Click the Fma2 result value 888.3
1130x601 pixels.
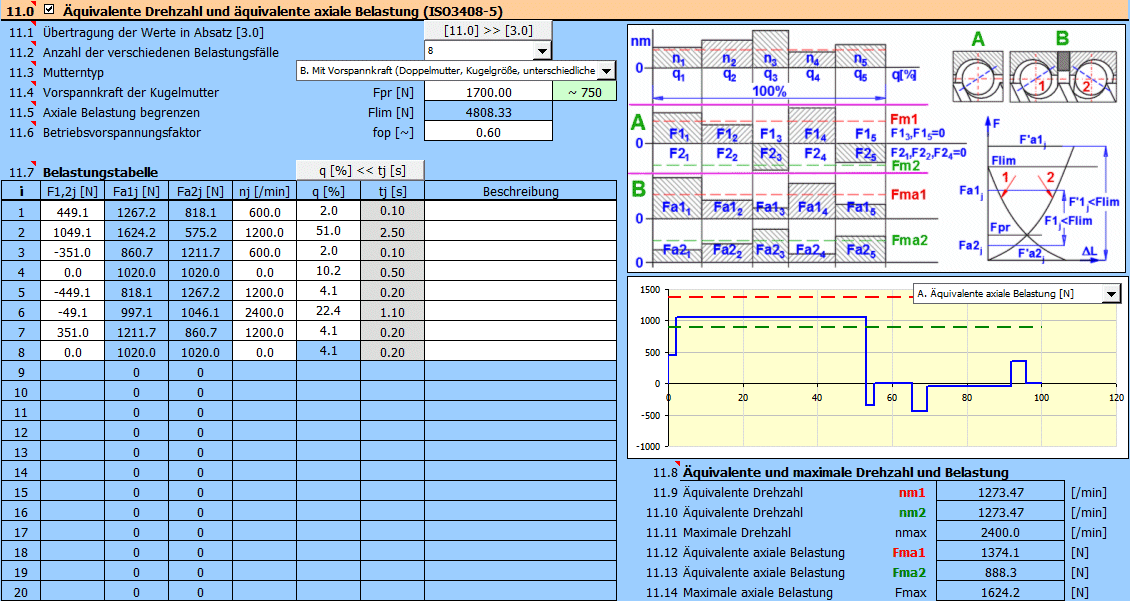point(1001,573)
